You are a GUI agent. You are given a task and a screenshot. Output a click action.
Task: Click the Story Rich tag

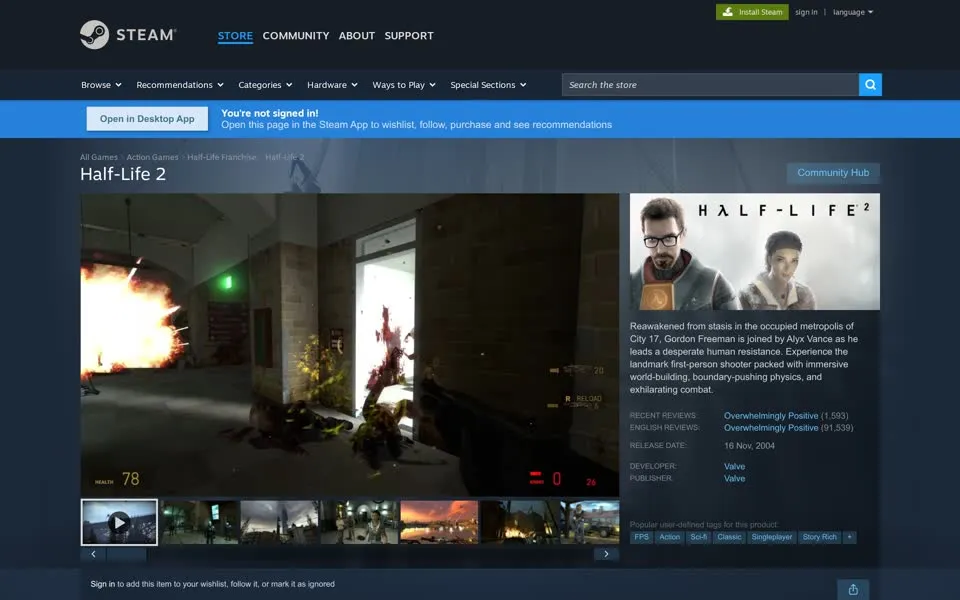point(819,537)
